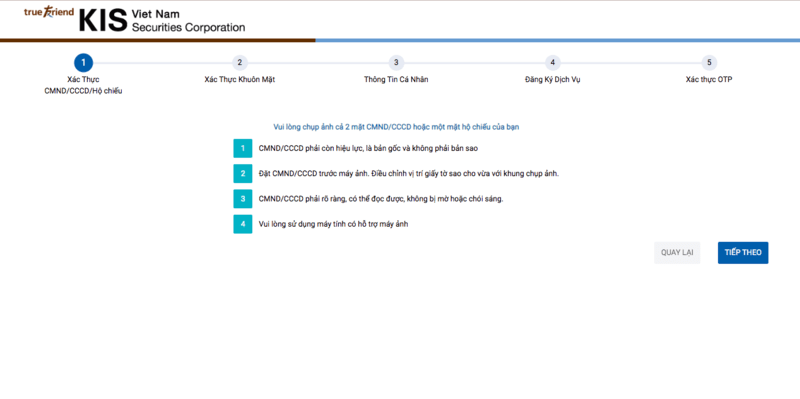Click the true Friend logo

point(48,12)
